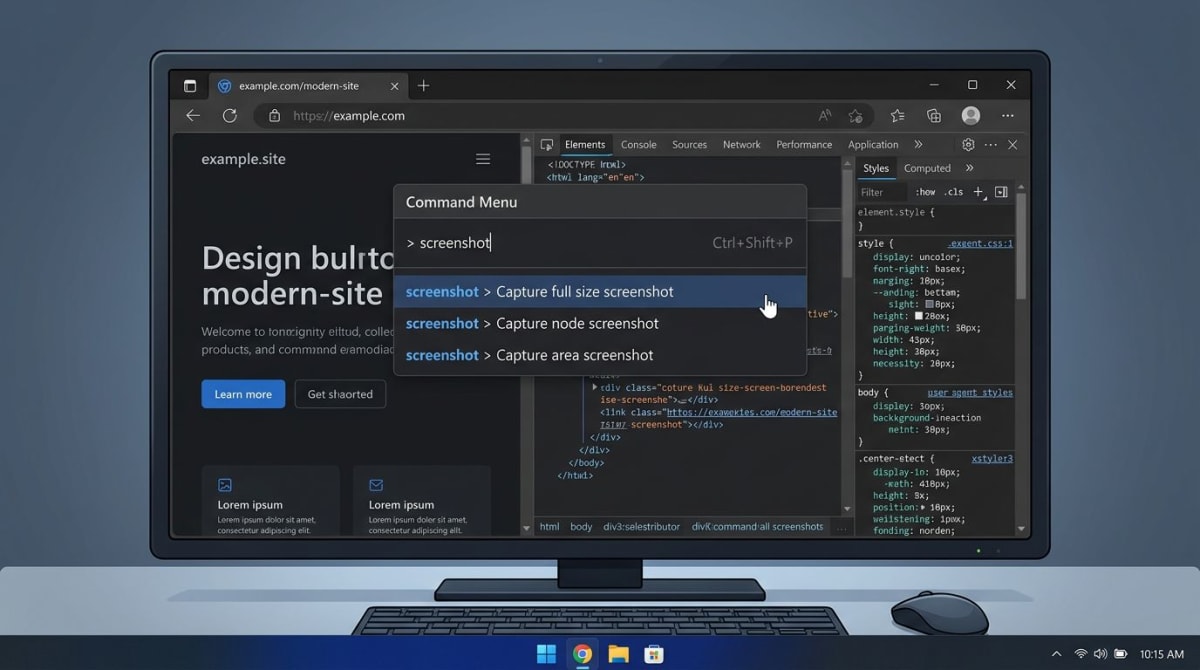This screenshot has height=670, width=1200.
Task: Switch to the Sources tab
Action: [x=689, y=145]
